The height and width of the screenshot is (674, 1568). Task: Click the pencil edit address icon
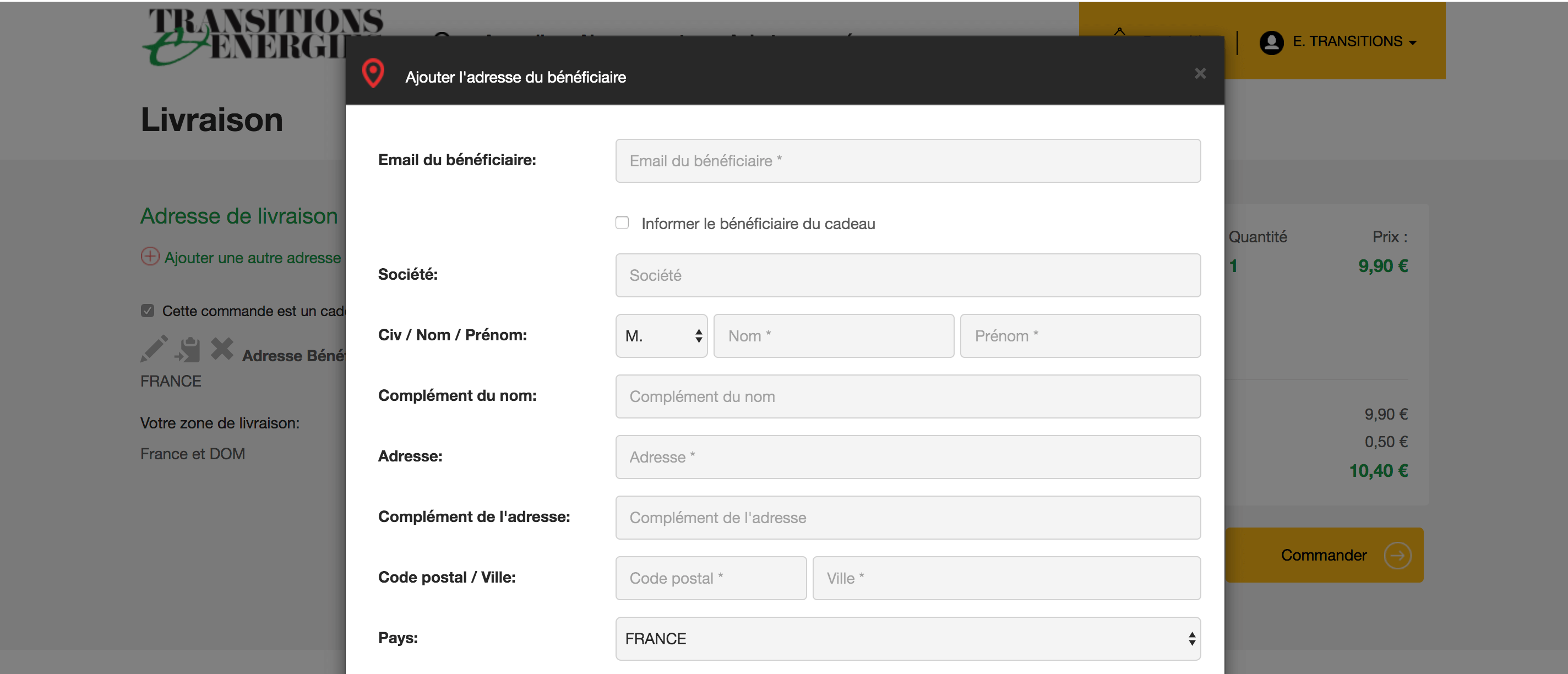pyautogui.click(x=154, y=349)
